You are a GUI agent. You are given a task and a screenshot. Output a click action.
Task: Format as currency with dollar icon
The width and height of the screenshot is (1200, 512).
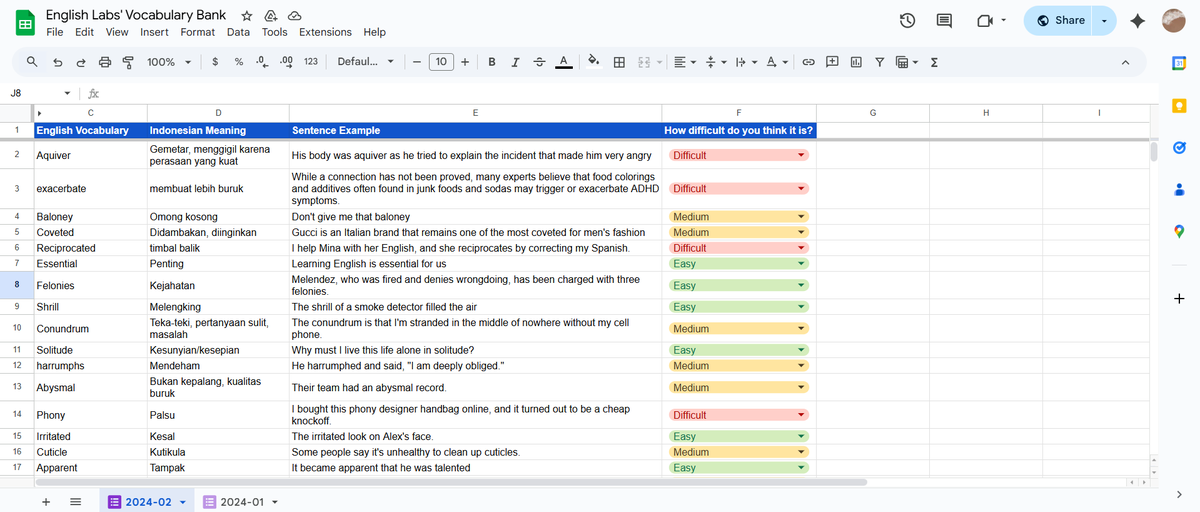pos(216,62)
